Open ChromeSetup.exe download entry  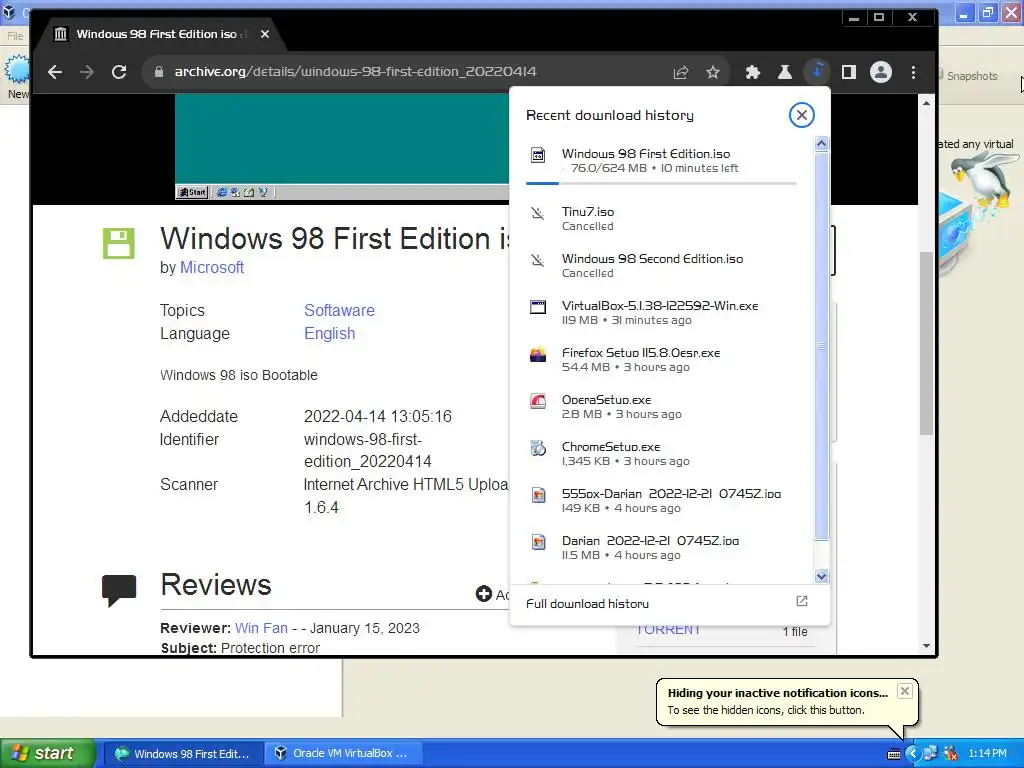click(x=662, y=453)
